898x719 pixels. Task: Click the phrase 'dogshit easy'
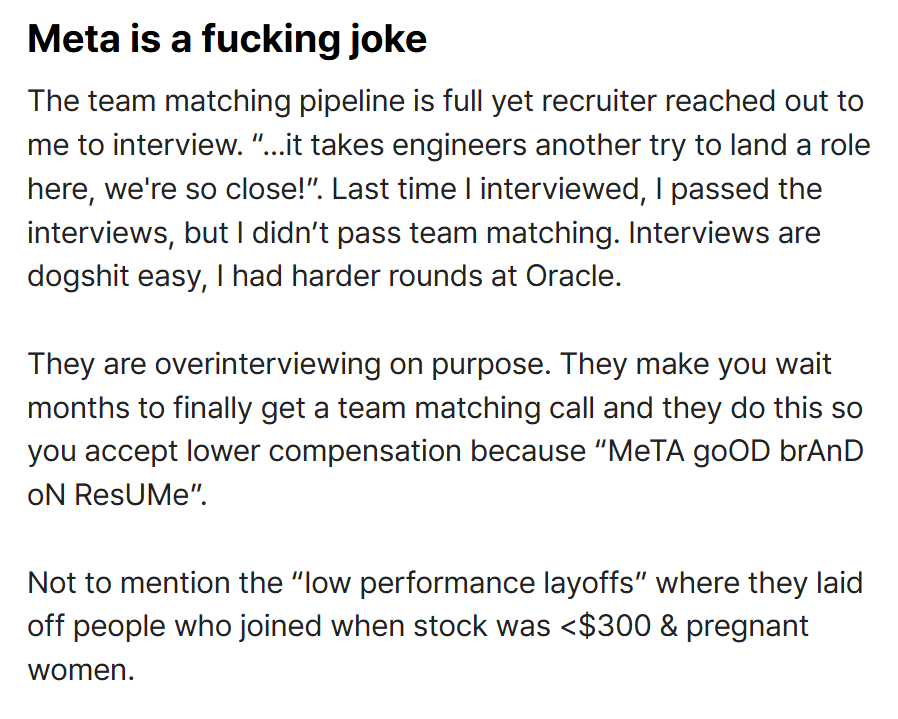[x=115, y=277]
